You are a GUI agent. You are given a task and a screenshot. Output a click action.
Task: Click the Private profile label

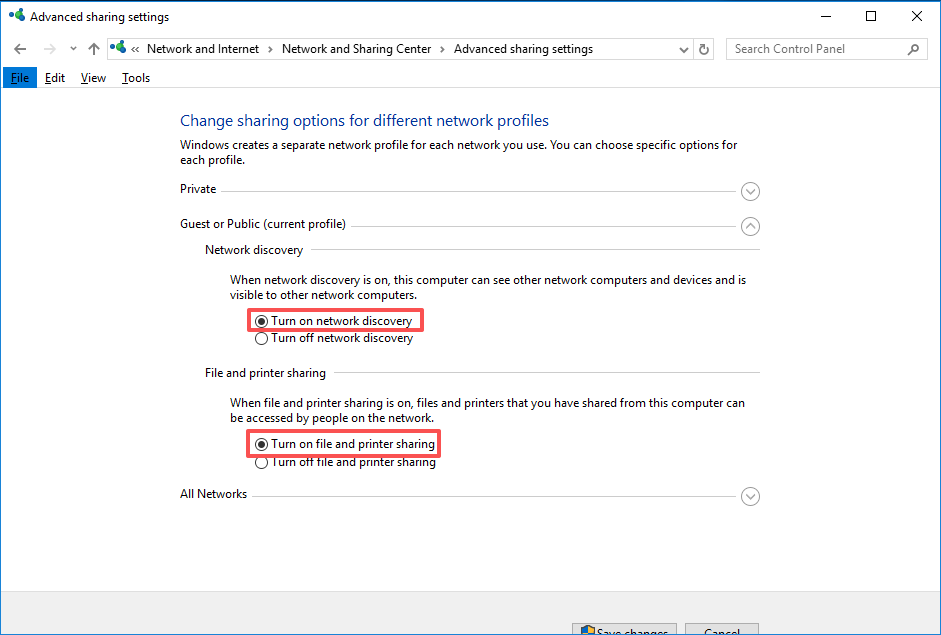(x=198, y=189)
